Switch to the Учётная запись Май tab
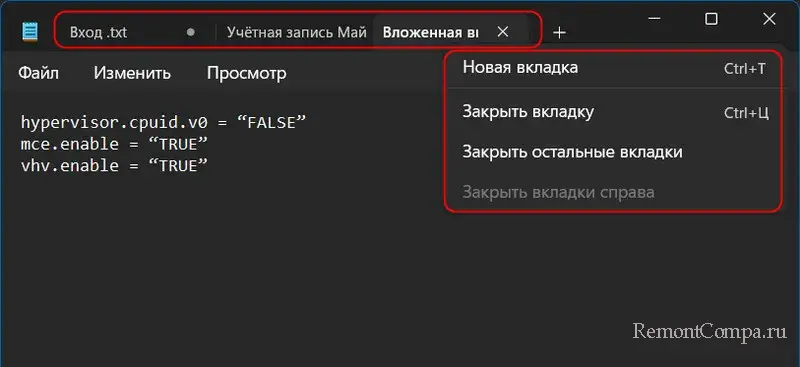The height and width of the screenshot is (367, 800). [295, 32]
